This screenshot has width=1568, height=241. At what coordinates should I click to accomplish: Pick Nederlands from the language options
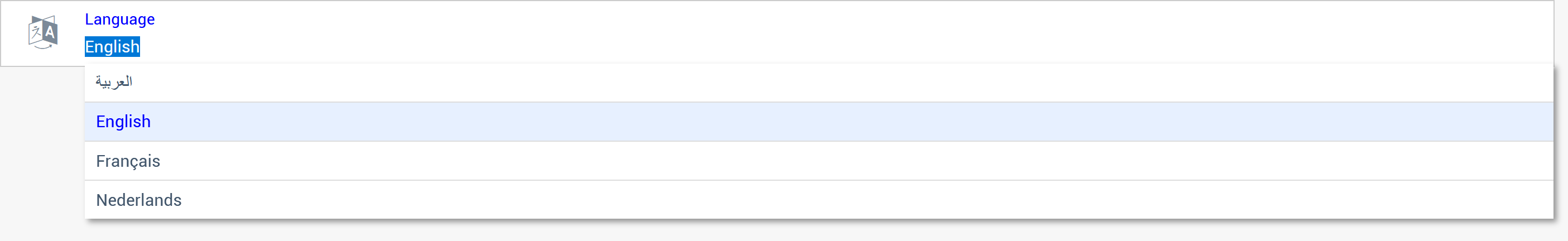(x=819, y=200)
